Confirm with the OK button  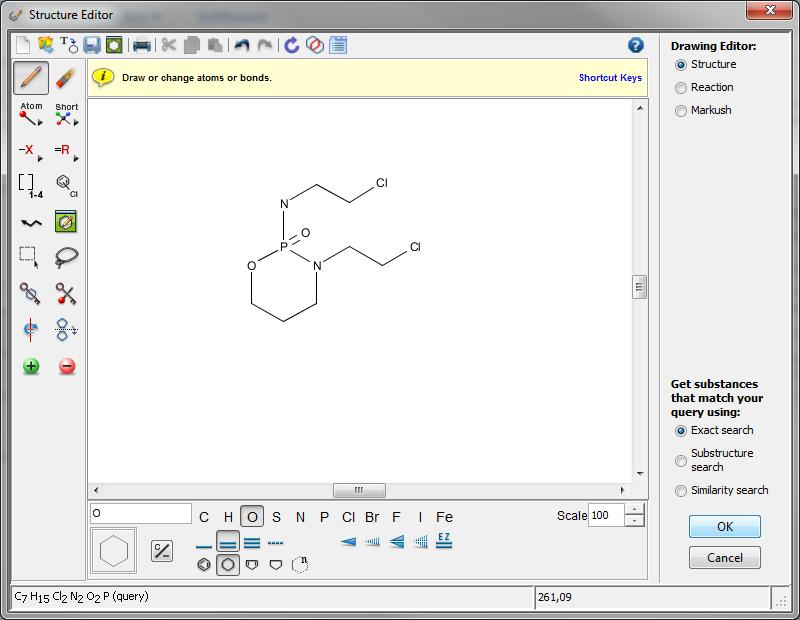[724, 527]
